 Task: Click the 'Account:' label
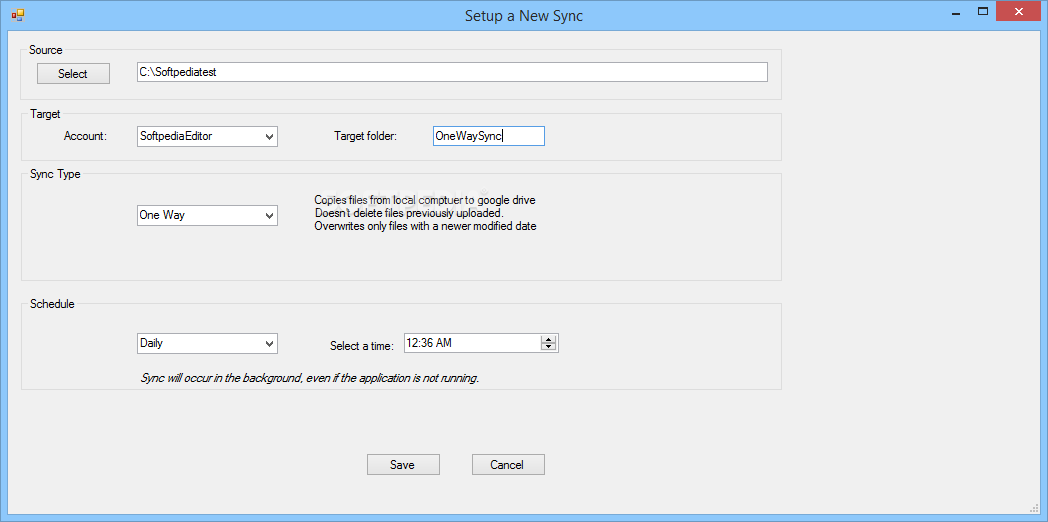click(x=86, y=136)
